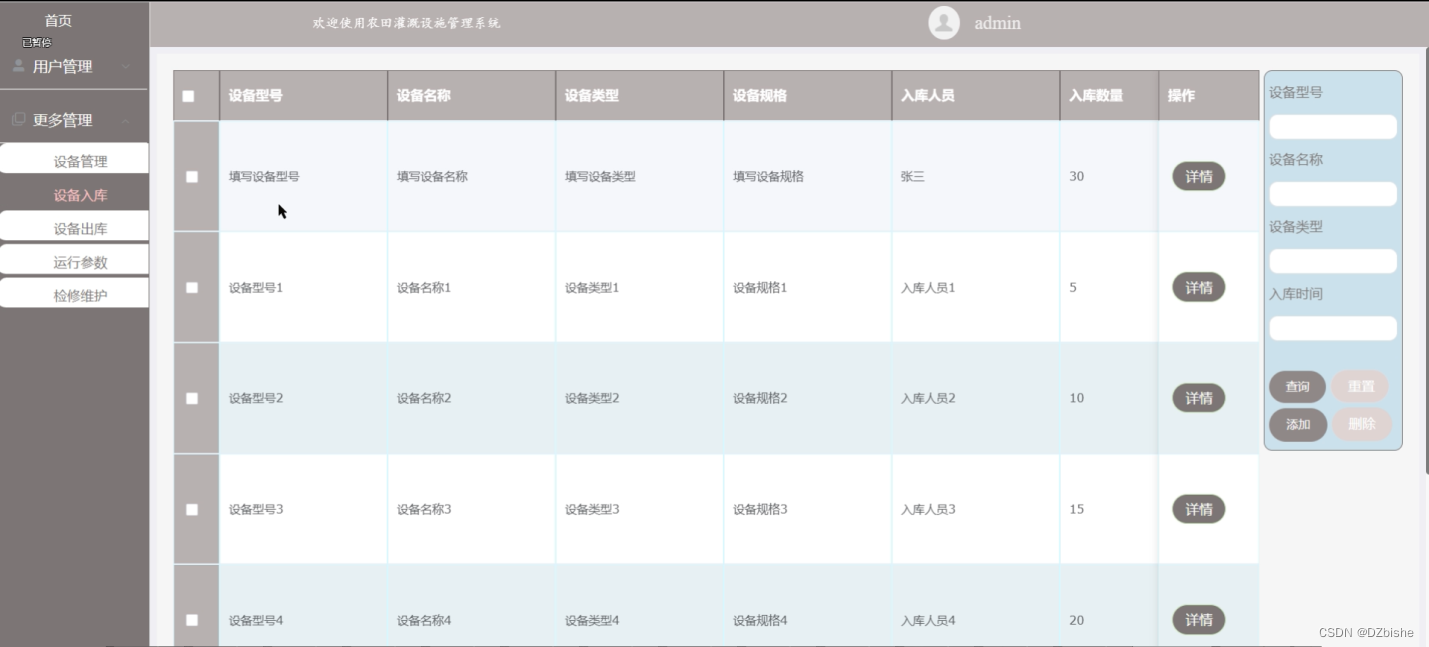The width and height of the screenshot is (1429, 647).
Task: Check the row for 填写设备型号
Action: [x=192, y=177]
